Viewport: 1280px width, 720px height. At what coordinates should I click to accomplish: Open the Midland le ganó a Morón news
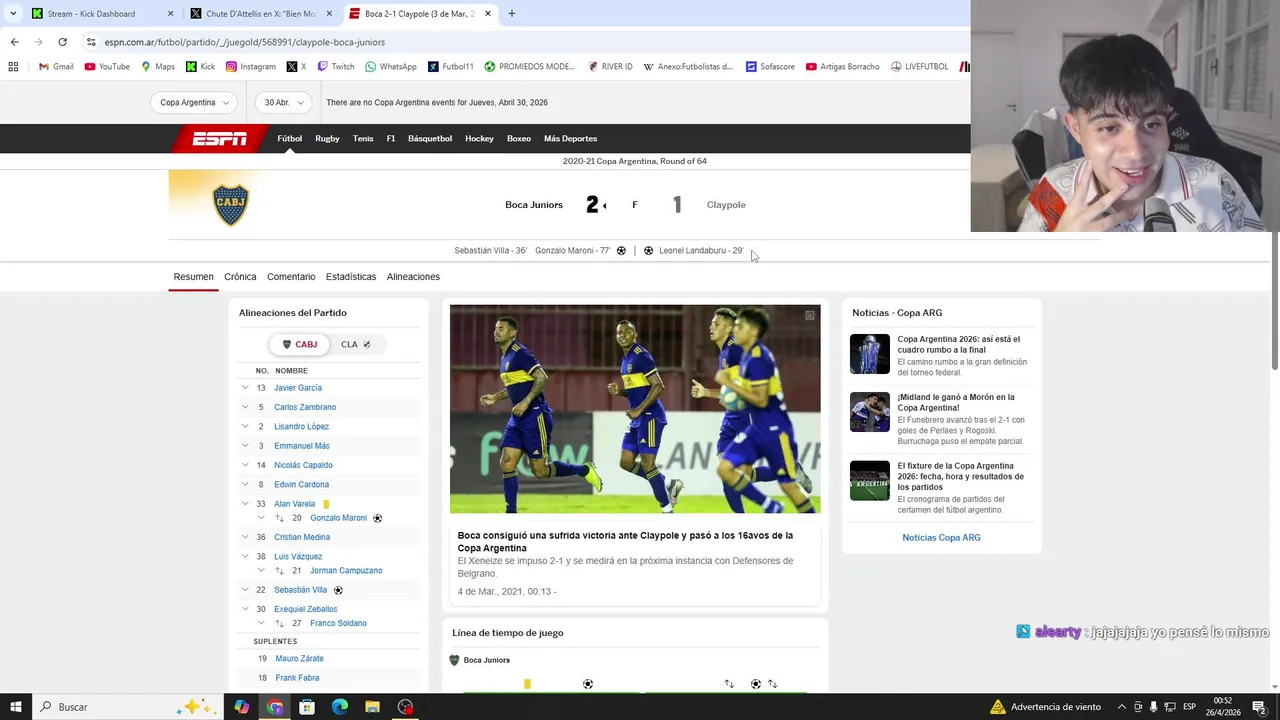tap(956, 403)
